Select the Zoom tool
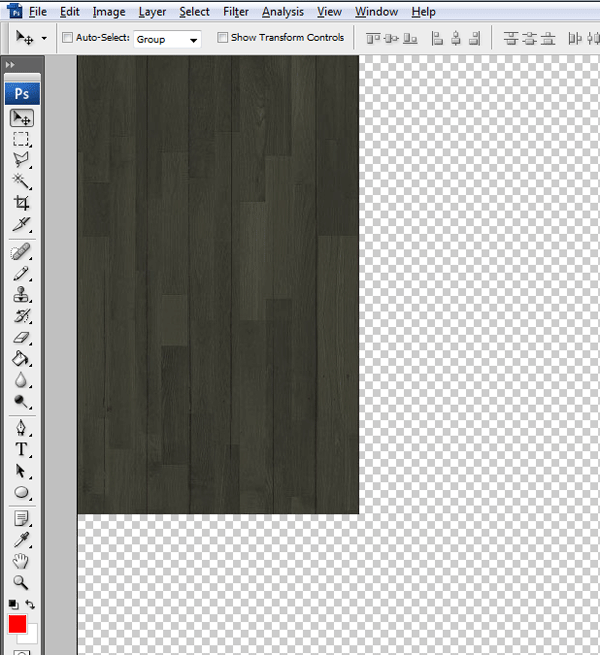 pos(21,583)
